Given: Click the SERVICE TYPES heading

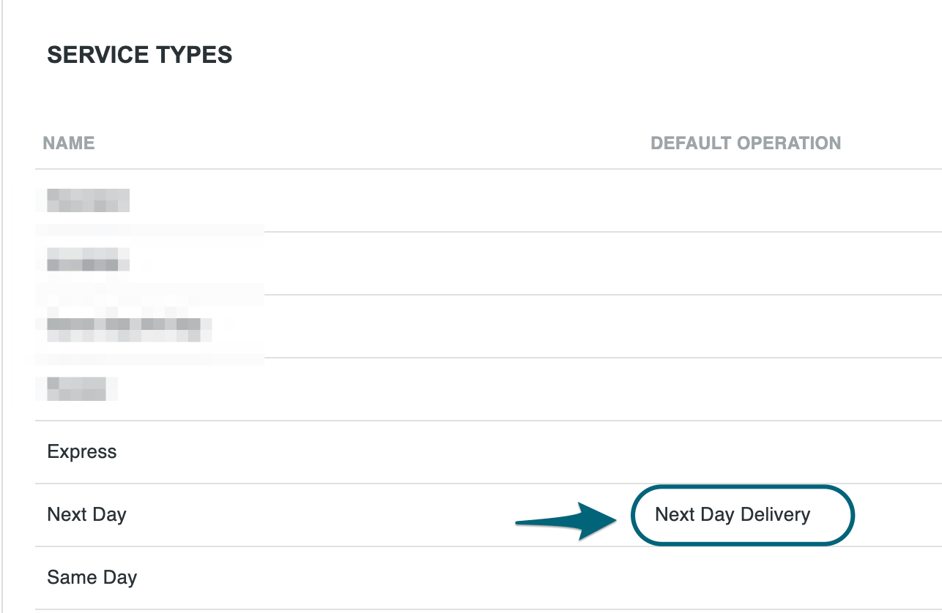Looking at the screenshot, I should click(139, 55).
